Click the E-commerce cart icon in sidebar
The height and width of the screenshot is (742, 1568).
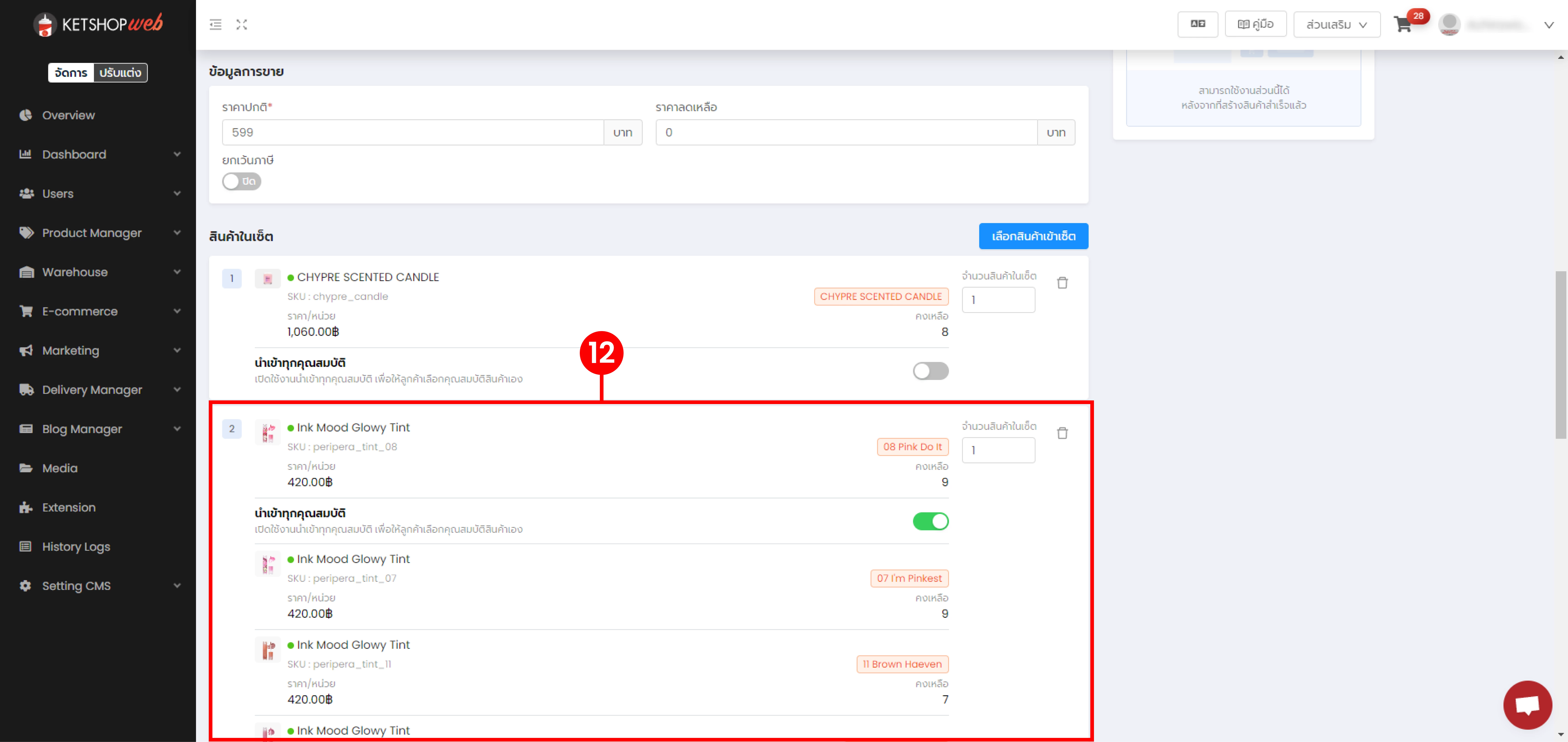click(26, 311)
